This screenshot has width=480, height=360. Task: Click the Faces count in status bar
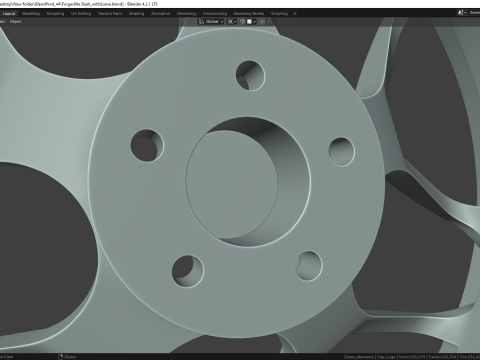pos(442,357)
